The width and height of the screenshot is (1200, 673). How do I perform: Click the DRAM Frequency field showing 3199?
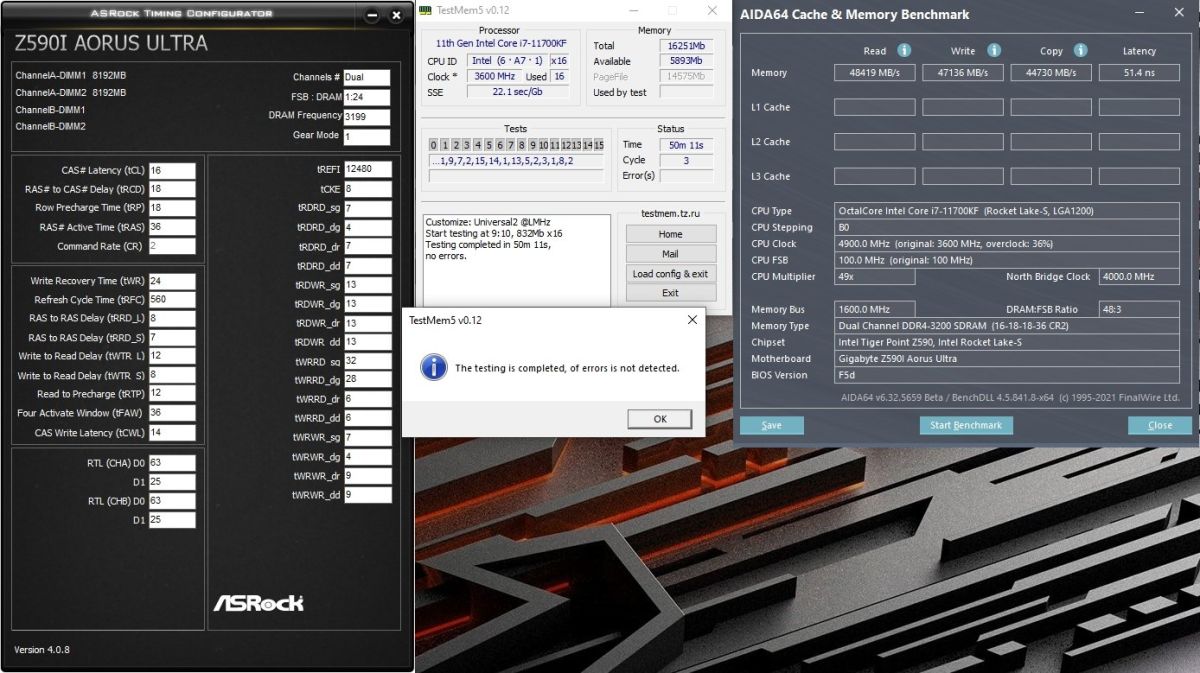point(368,116)
